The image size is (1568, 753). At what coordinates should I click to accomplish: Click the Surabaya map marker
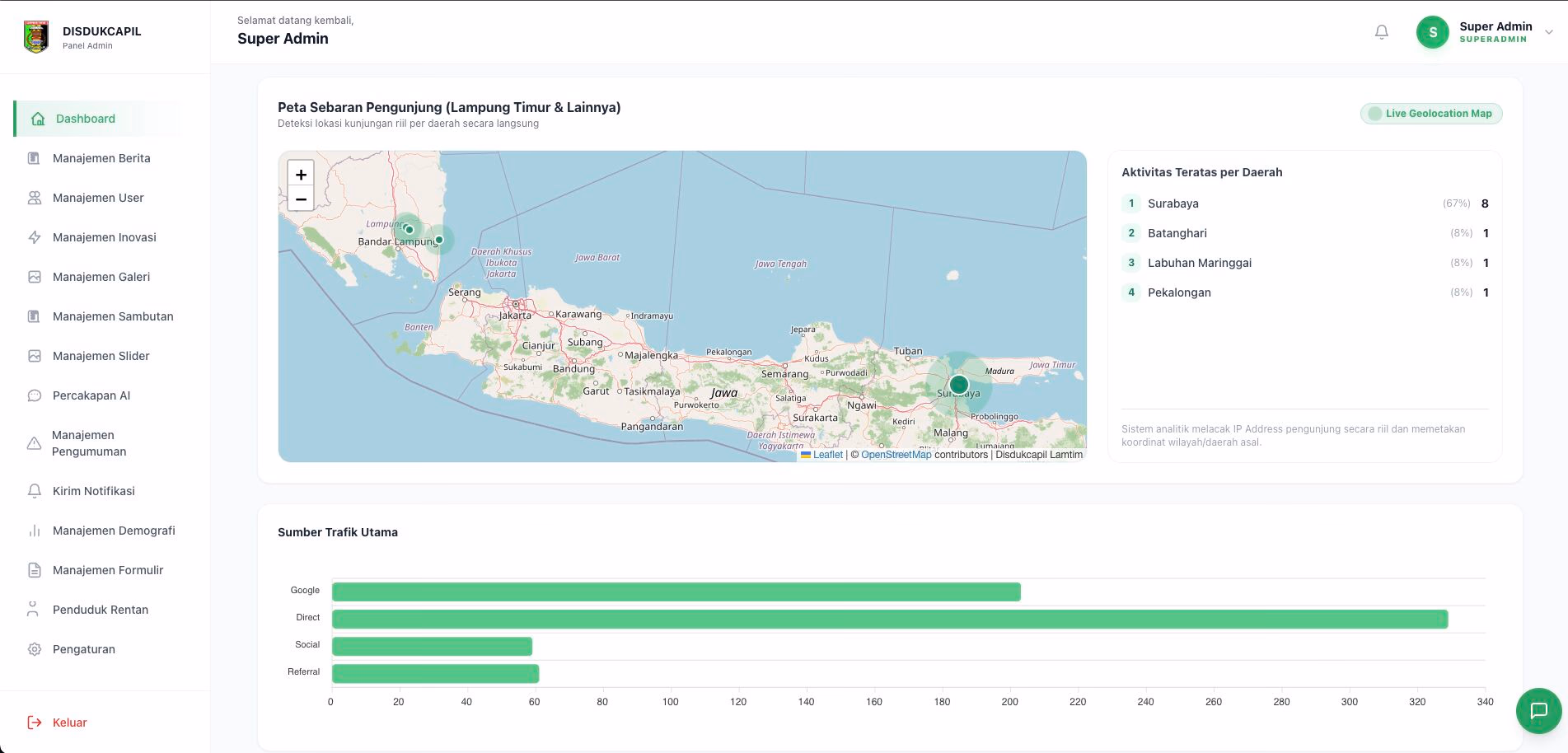(958, 385)
